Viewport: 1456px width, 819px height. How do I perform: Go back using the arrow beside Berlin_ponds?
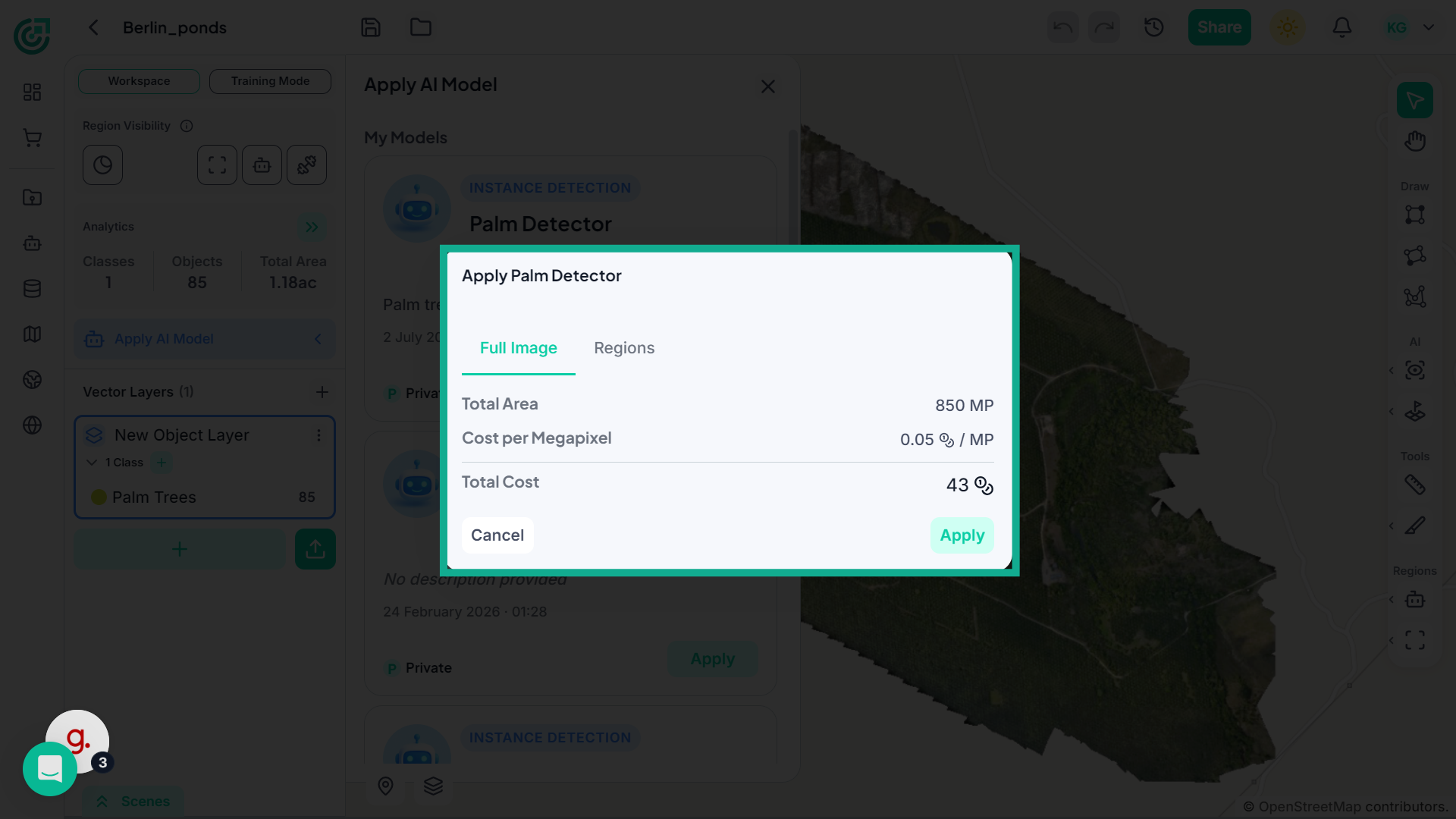pyautogui.click(x=94, y=27)
